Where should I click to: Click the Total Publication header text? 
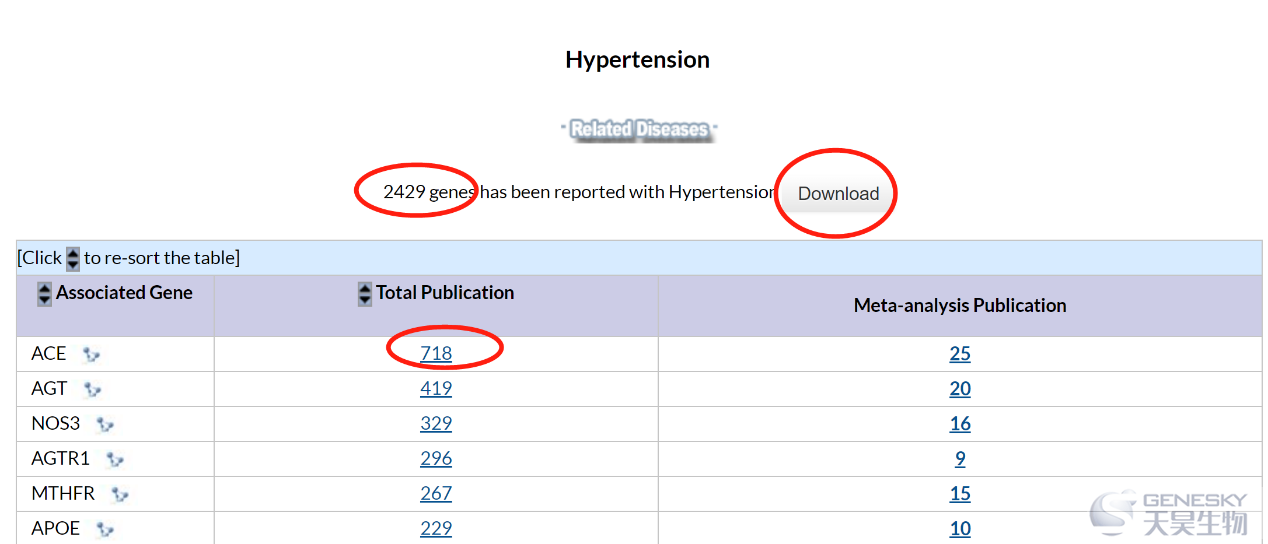tap(445, 293)
